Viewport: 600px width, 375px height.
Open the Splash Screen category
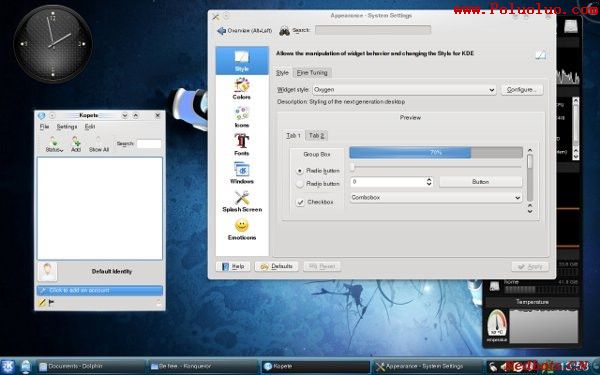coord(242,201)
